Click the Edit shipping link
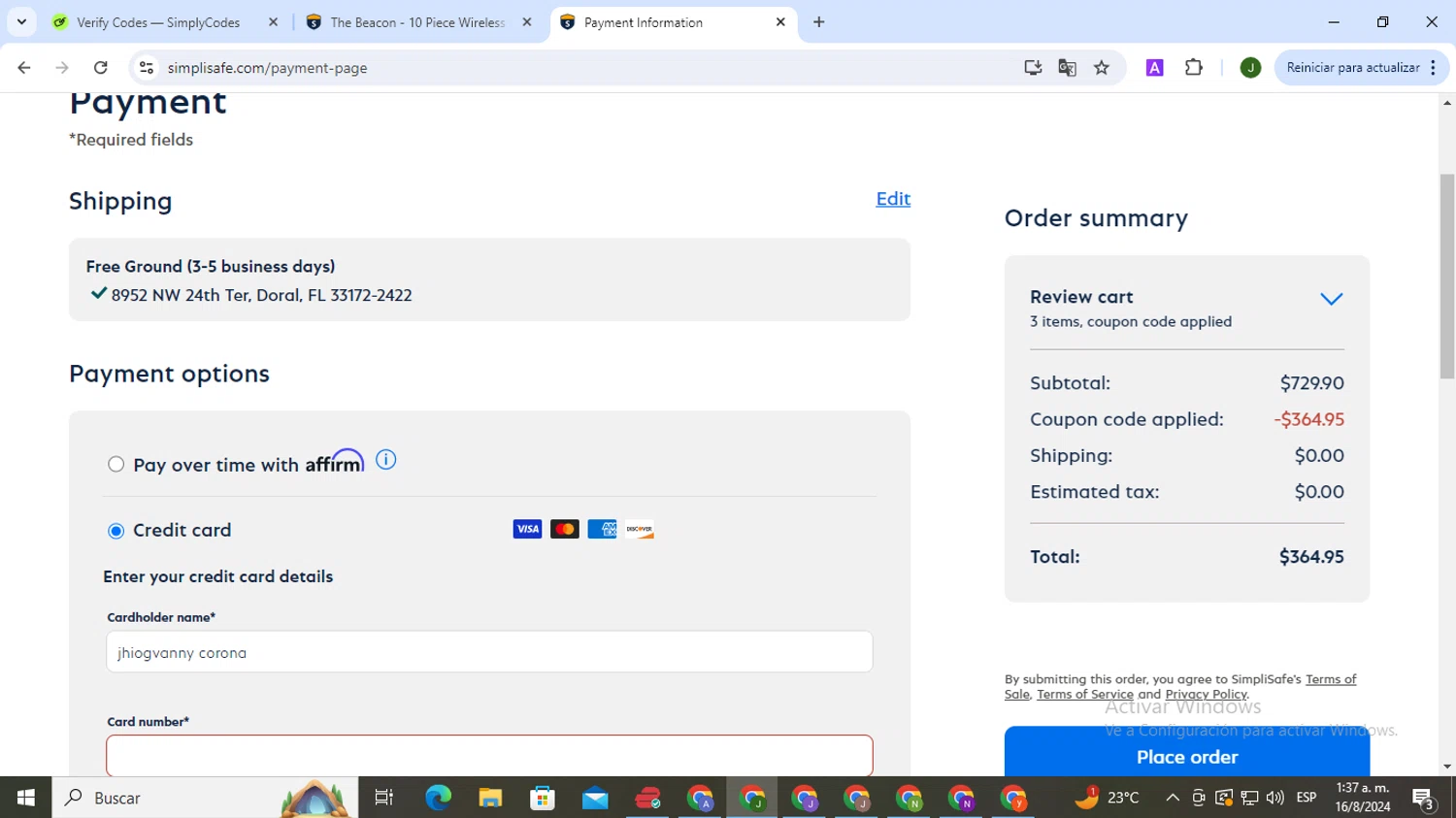1456x818 pixels. pos(893,199)
